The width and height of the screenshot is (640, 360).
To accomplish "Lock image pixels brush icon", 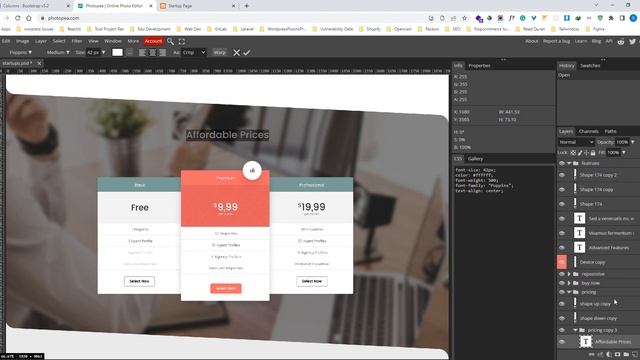I will point(580,153).
